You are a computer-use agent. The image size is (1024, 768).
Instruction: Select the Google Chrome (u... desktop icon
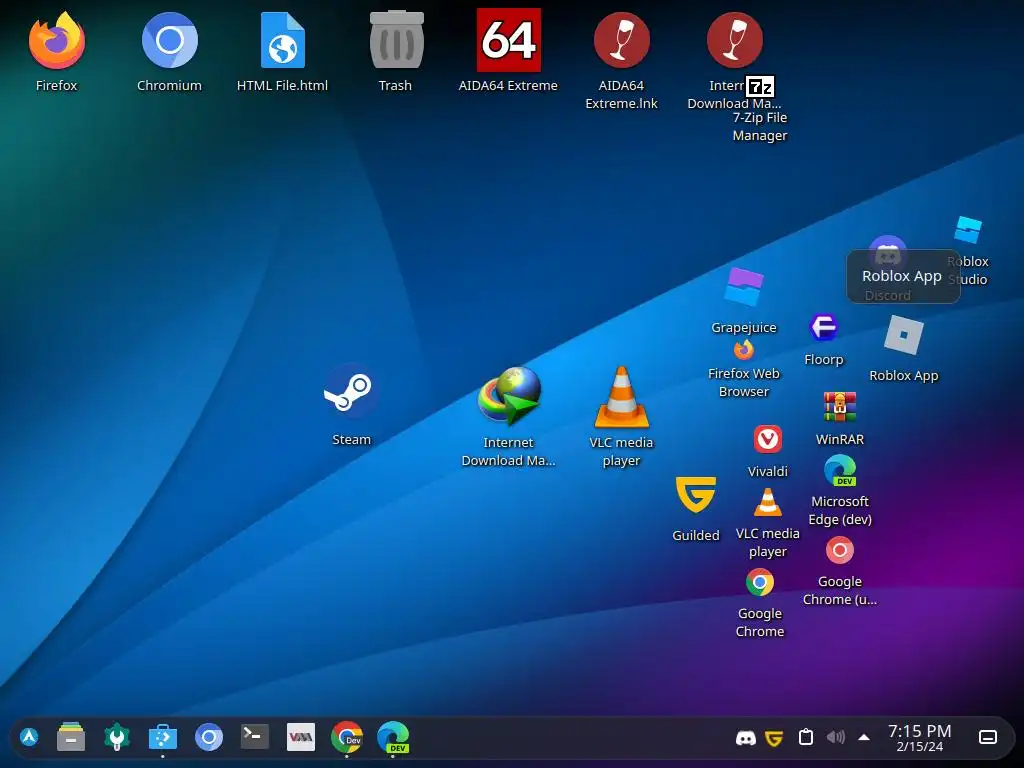840,551
